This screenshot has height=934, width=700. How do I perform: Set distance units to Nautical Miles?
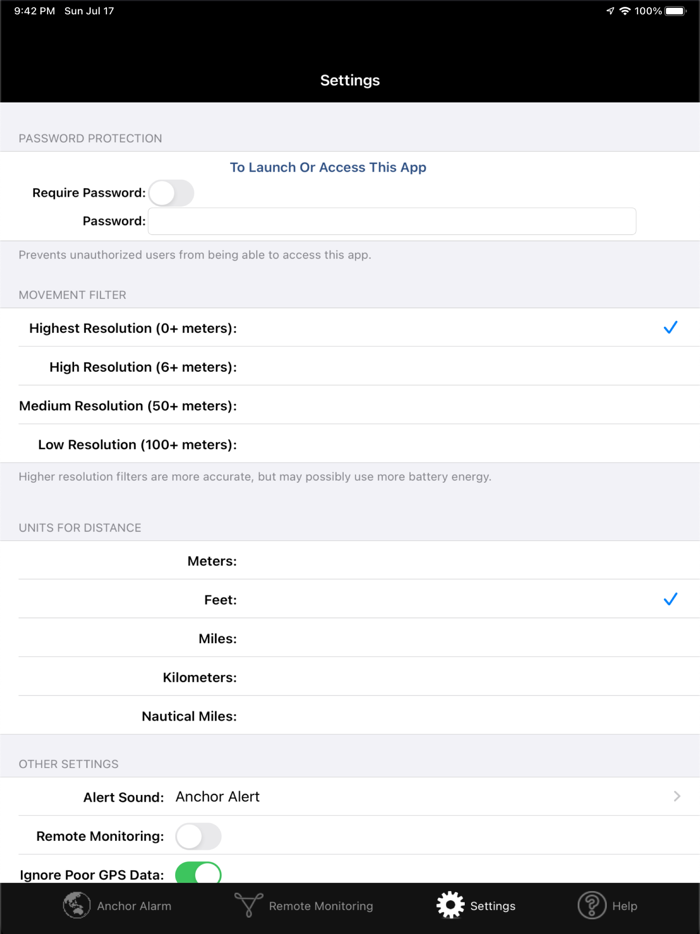click(350, 715)
